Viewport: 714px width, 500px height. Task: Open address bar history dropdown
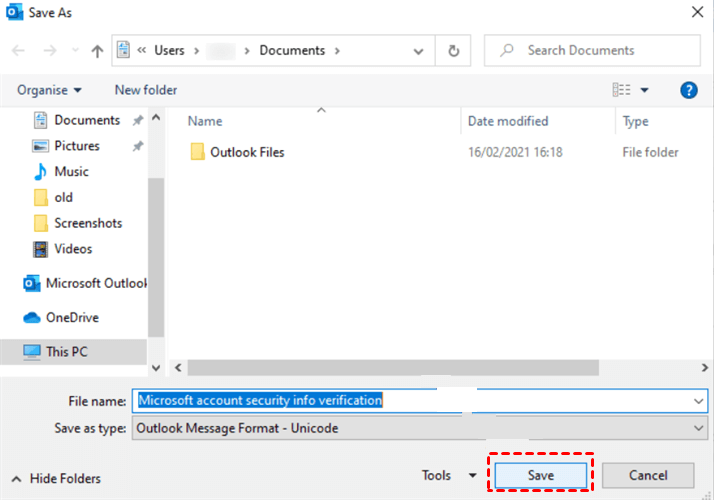coord(418,51)
